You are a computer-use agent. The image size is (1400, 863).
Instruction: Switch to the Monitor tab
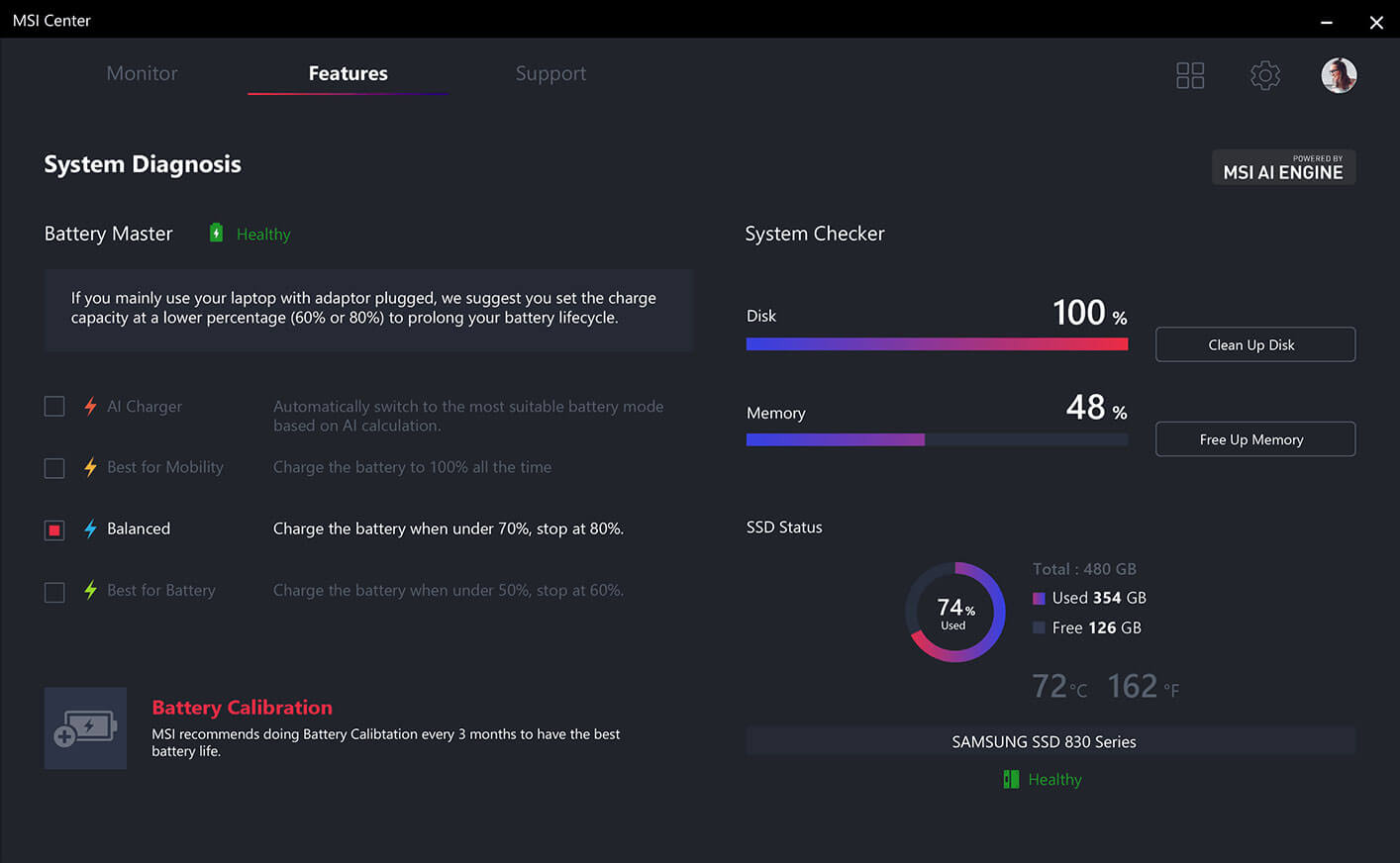[x=142, y=73]
